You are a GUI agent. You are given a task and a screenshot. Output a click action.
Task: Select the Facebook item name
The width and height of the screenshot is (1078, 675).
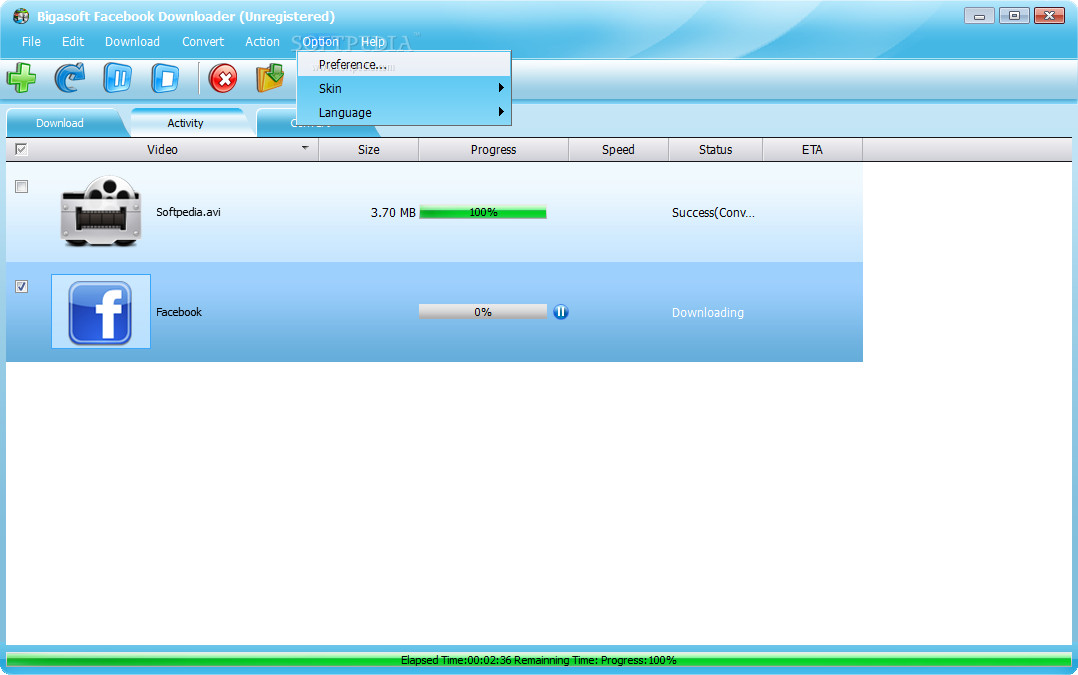[x=179, y=311]
